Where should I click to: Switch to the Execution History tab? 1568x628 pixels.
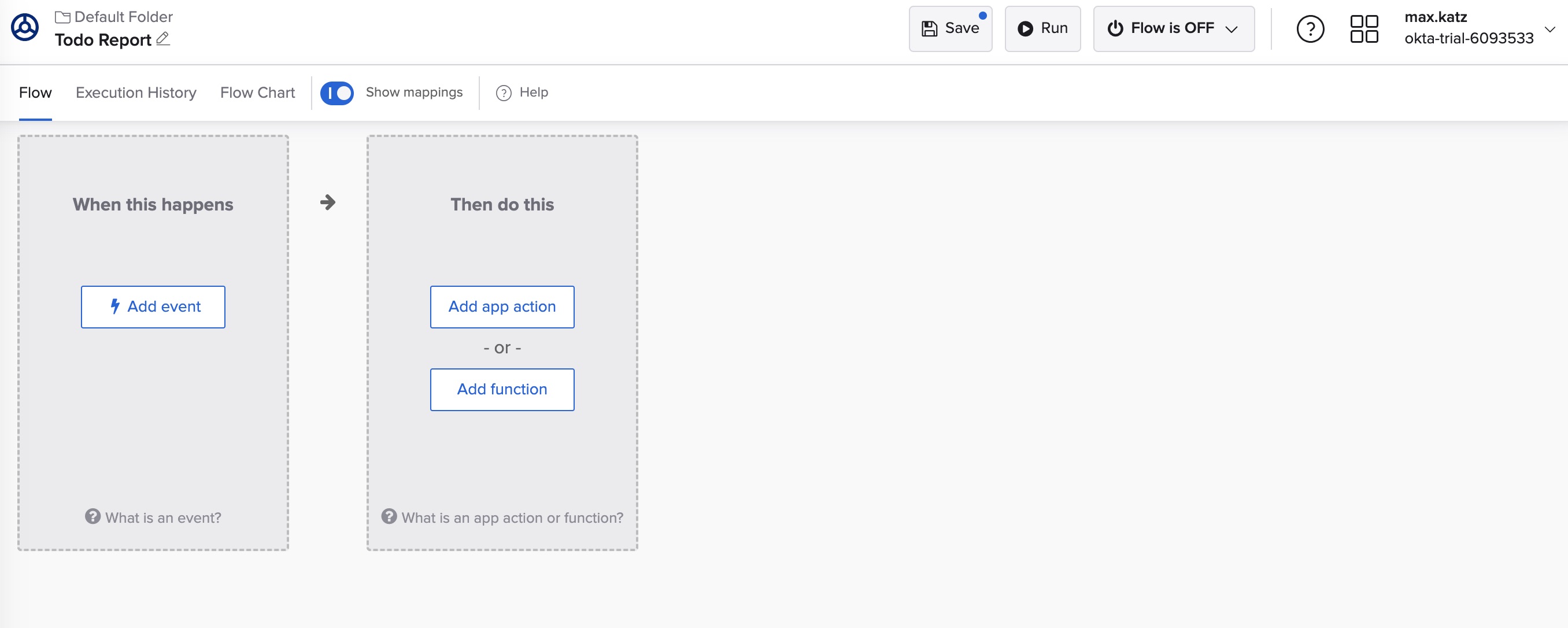136,93
